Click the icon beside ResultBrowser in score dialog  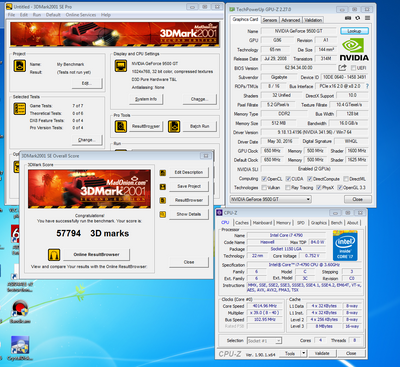[x=163, y=200]
